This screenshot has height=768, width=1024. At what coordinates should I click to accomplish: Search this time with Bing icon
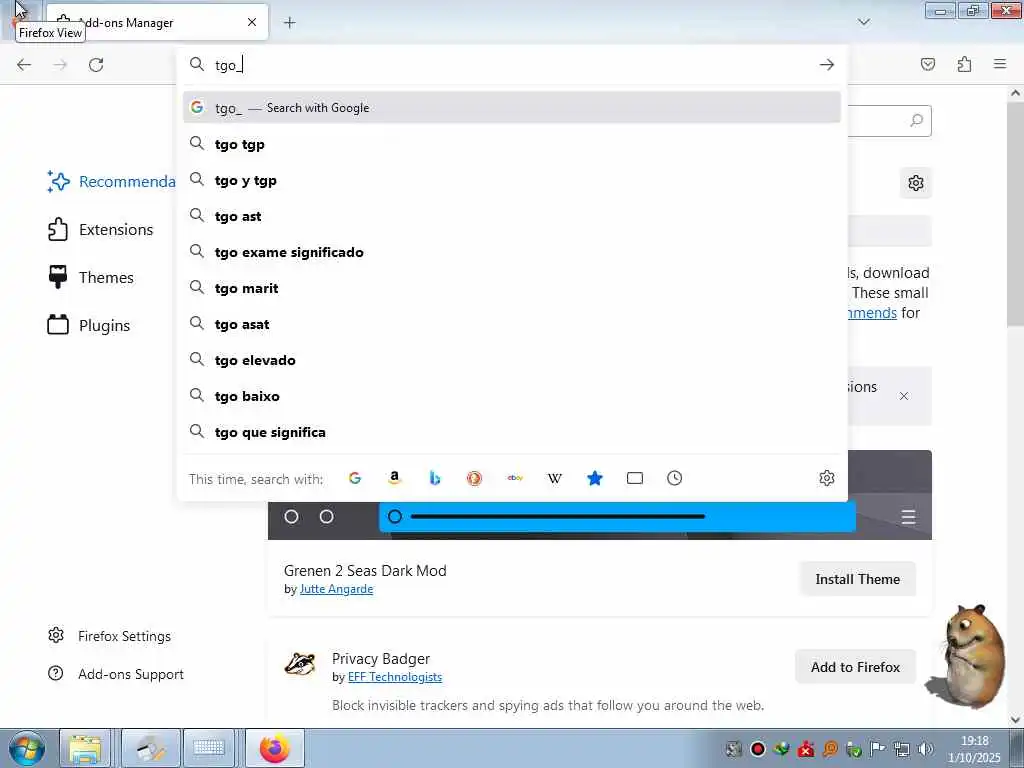pyautogui.click(x=435, y=478)
